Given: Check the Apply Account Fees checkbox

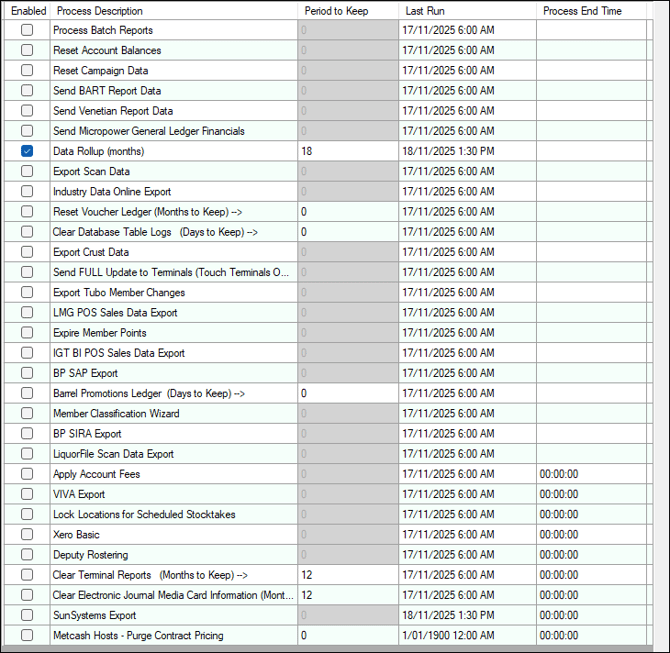Looking at the screenshot, I should click(27, 474).
